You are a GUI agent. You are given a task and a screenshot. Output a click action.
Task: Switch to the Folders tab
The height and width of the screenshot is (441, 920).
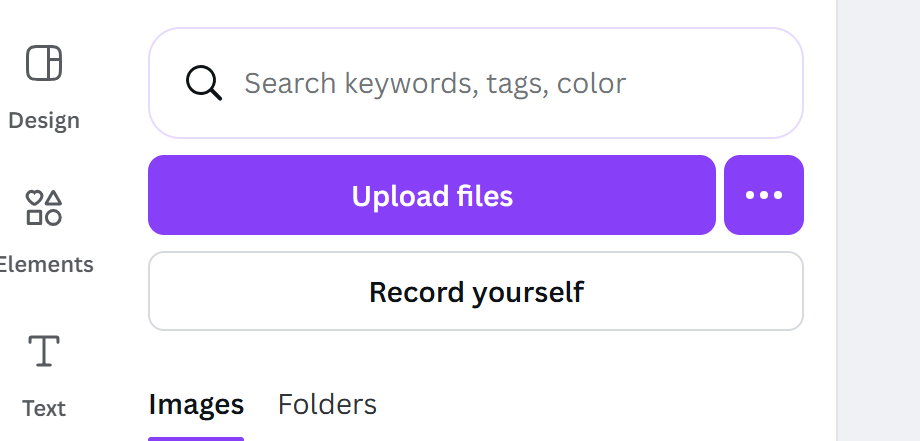pos(327,404)
